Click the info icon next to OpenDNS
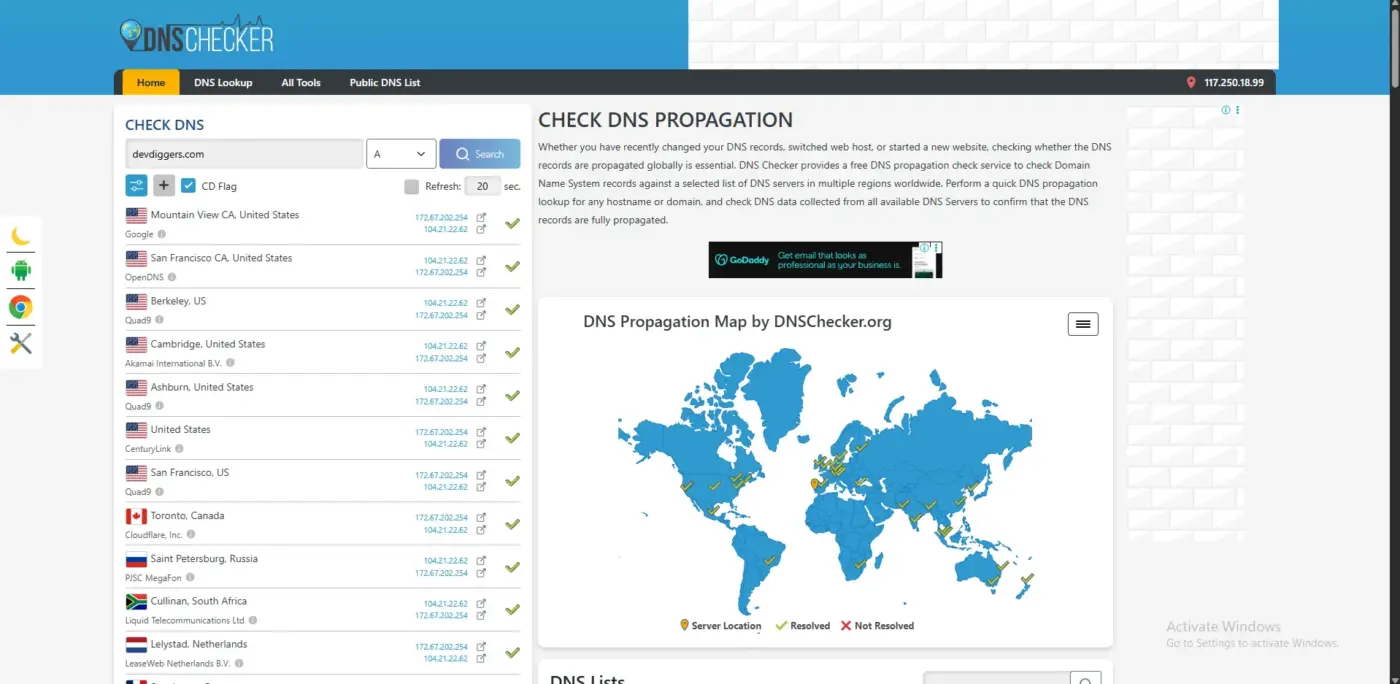This screenshot has height=684, width=1400. coord(172,277)
